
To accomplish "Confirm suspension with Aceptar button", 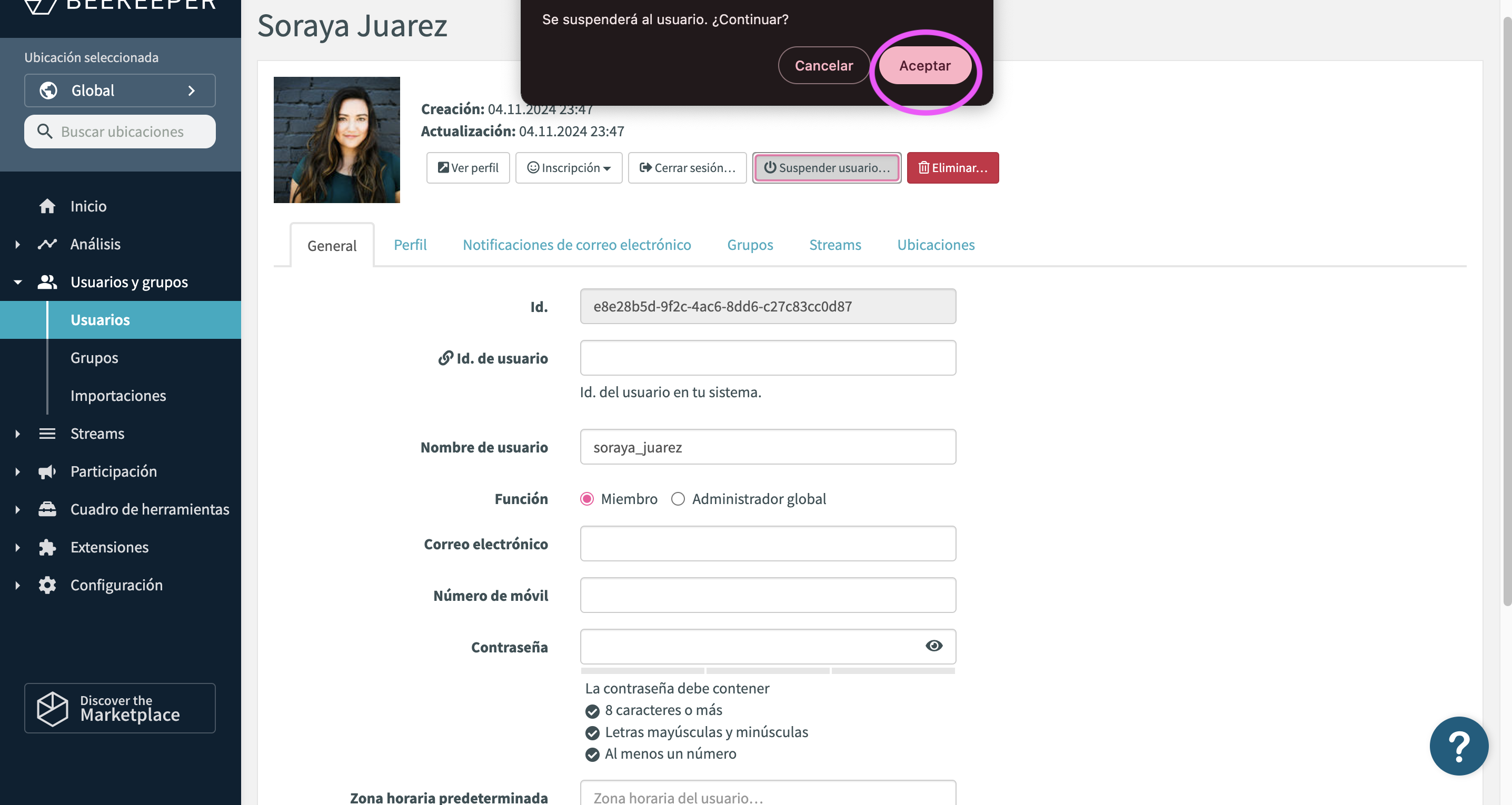I will [924, 66].
